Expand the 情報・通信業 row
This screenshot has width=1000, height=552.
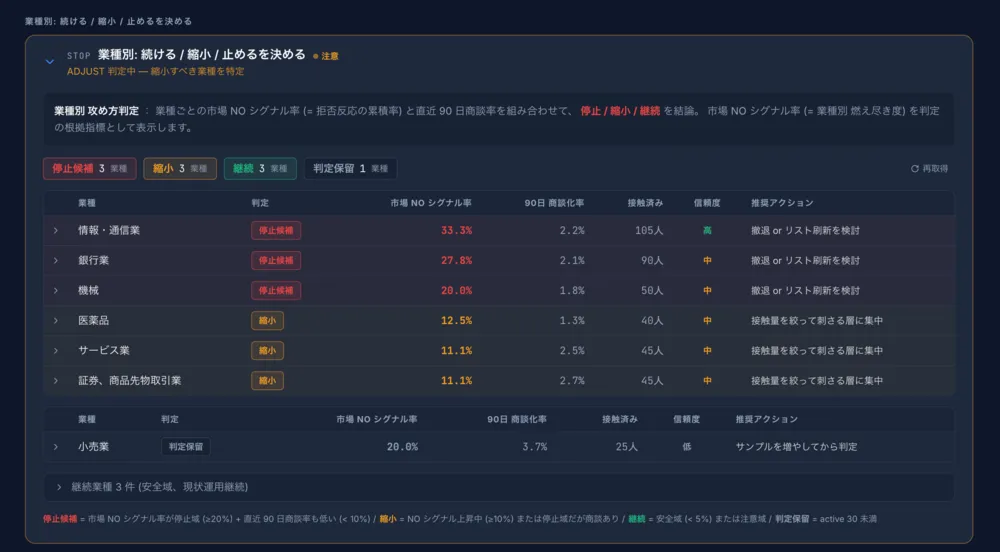tap(55, 231)
